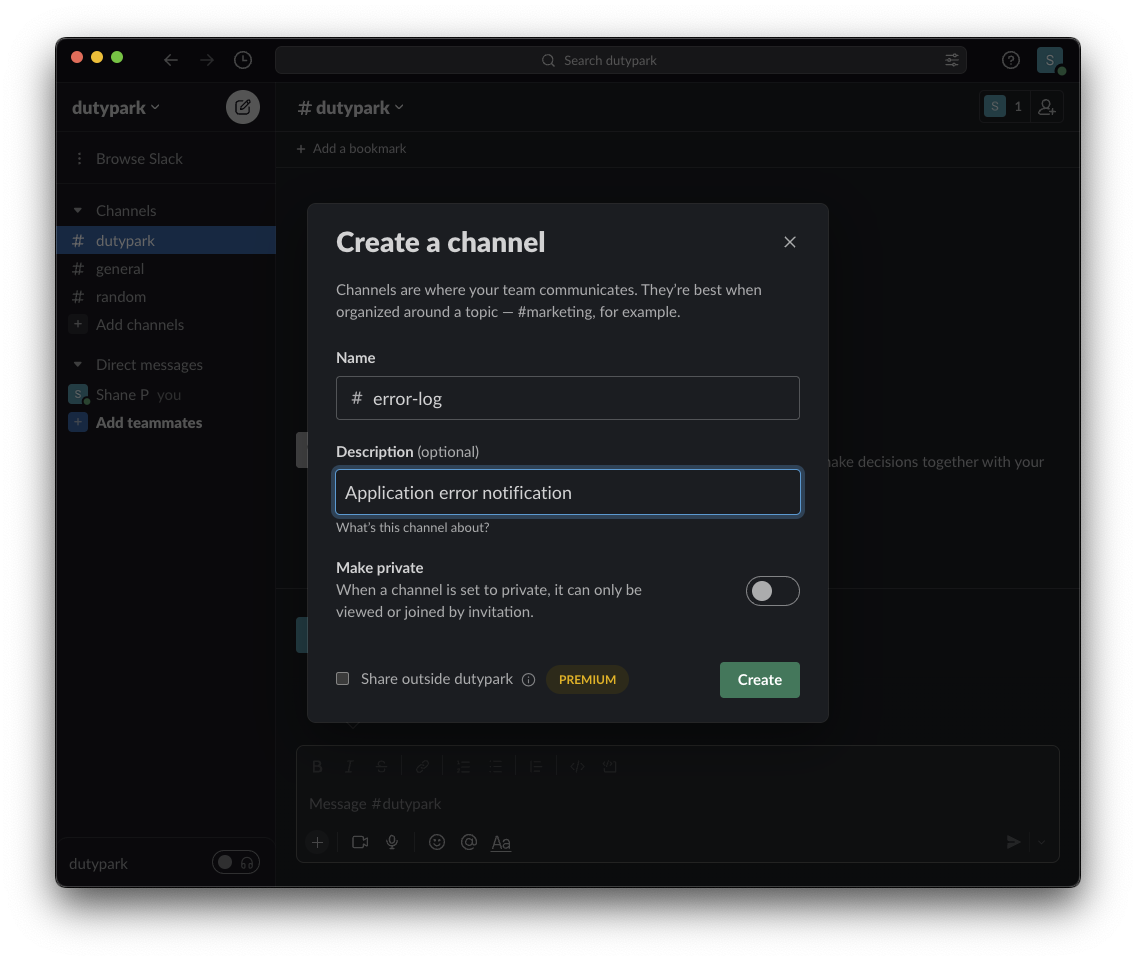Click Add channels in sidebar
This screenshot has height=961, width=1136.
click(x=166, y=325)
